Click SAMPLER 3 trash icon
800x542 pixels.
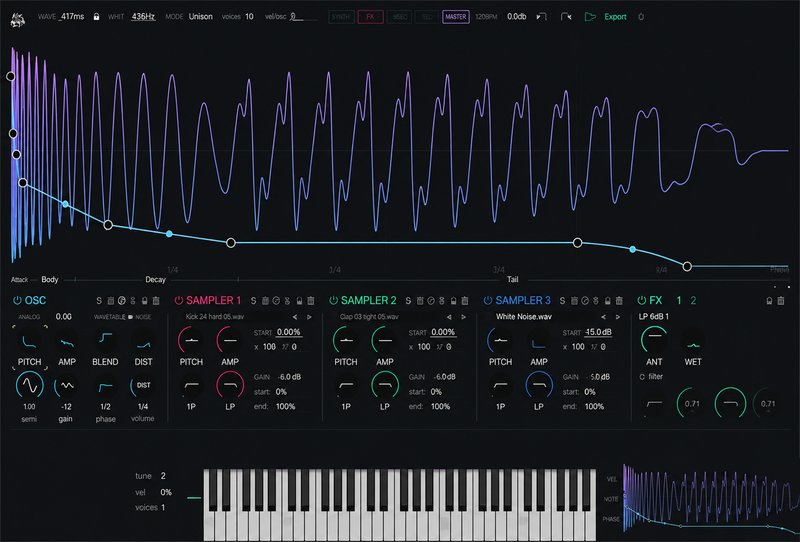tap(619, 301)
